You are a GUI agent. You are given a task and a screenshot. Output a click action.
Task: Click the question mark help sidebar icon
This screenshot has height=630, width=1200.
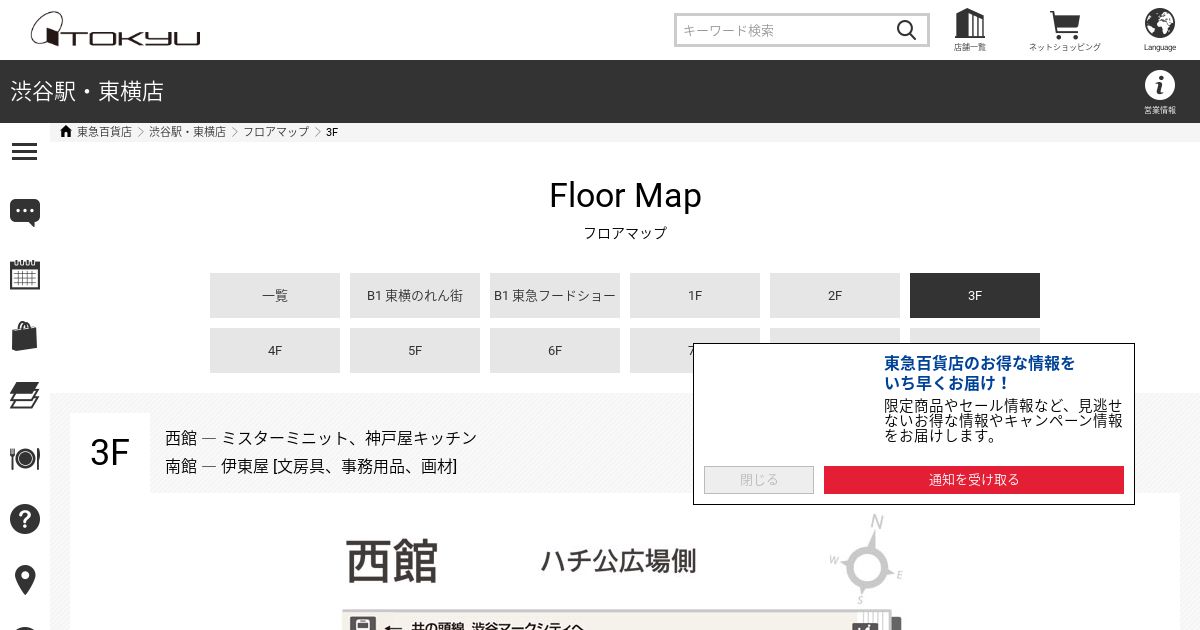tap(25, 519)
